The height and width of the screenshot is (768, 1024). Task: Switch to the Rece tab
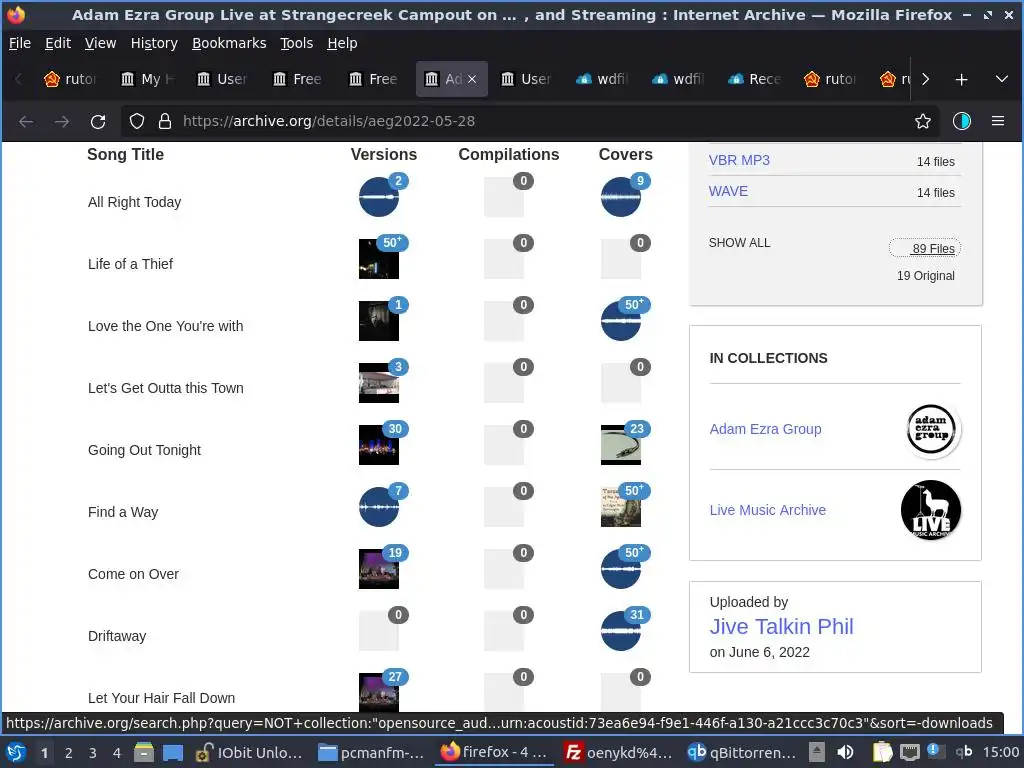(755, 80)
